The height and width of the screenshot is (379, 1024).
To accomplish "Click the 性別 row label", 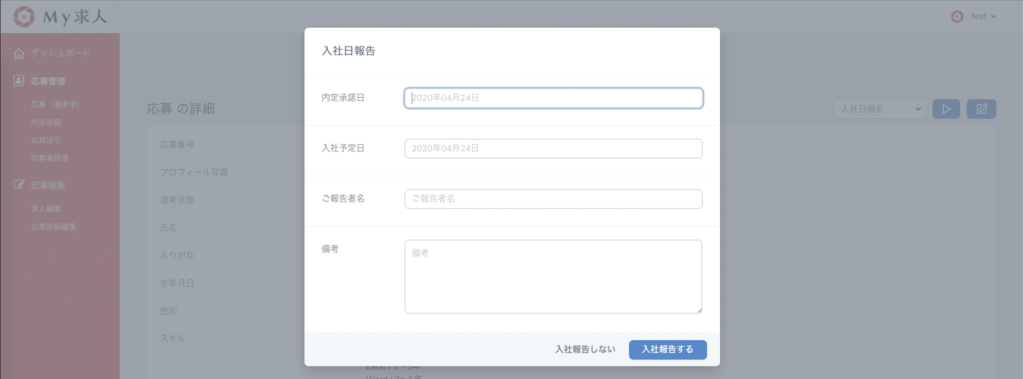I will [168, 311].
